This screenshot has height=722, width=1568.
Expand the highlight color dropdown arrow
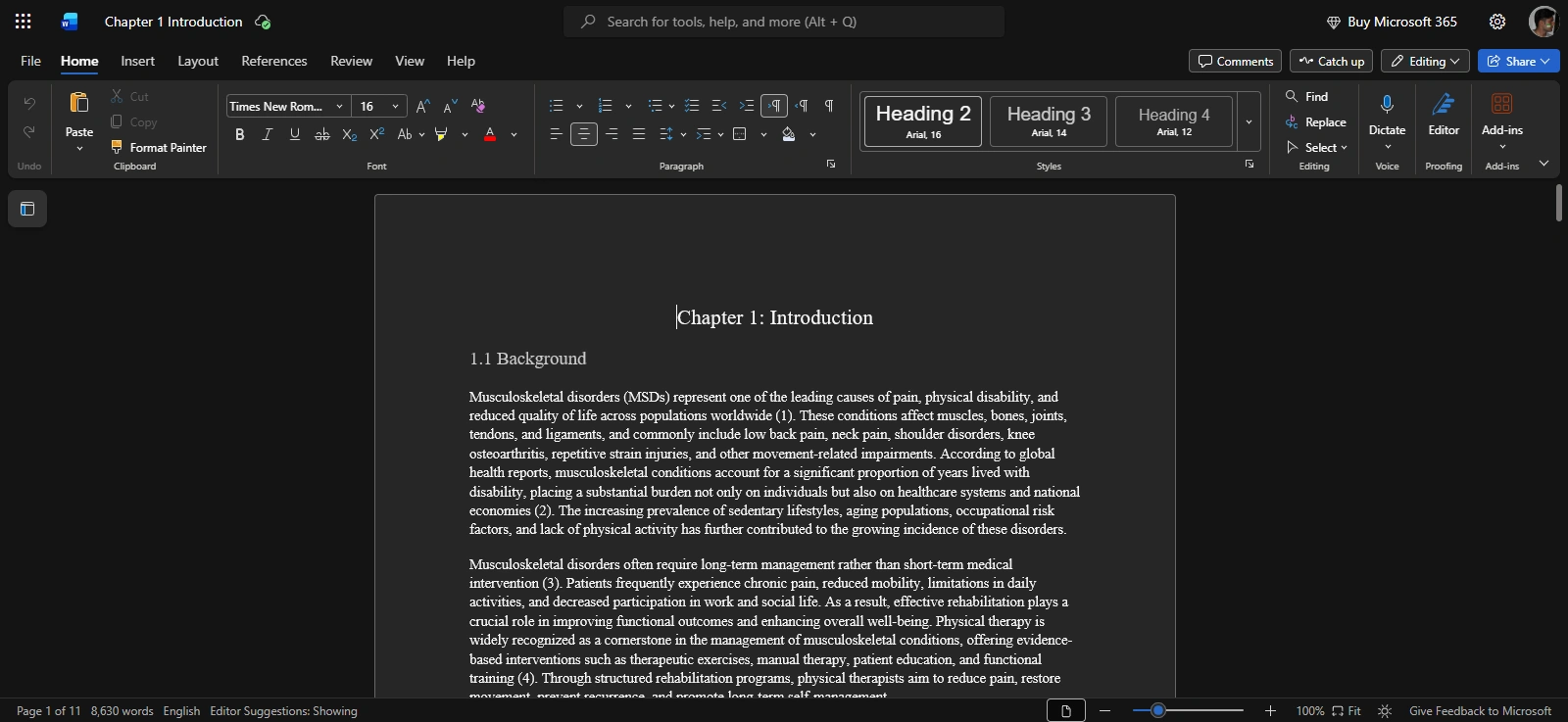[465, 134]
